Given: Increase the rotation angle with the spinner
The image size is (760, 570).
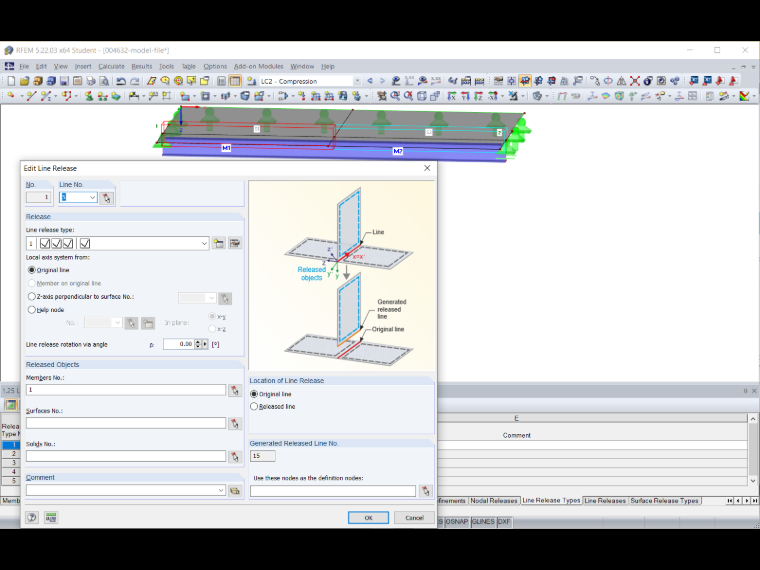Looking at the screenshot, I should coord(198,342).
